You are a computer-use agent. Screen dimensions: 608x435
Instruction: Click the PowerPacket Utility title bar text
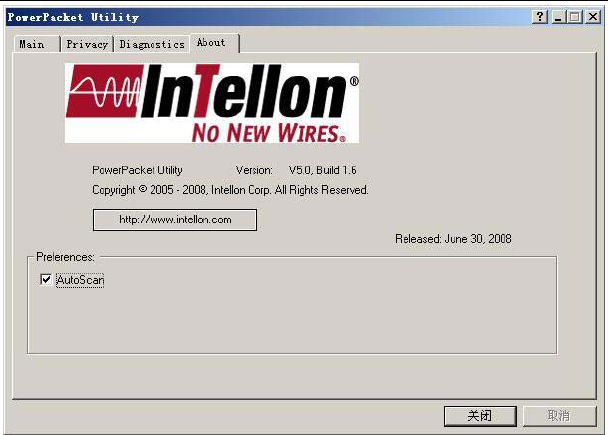click(73, 17)
